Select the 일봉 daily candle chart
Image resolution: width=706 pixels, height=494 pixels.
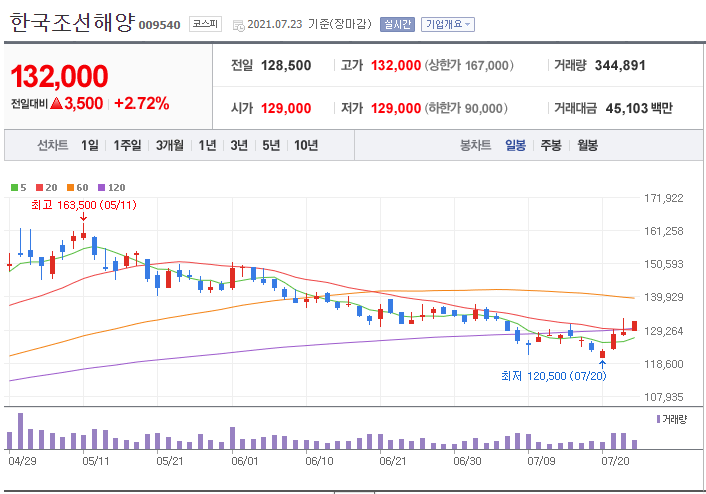click(x=516, y=145)
